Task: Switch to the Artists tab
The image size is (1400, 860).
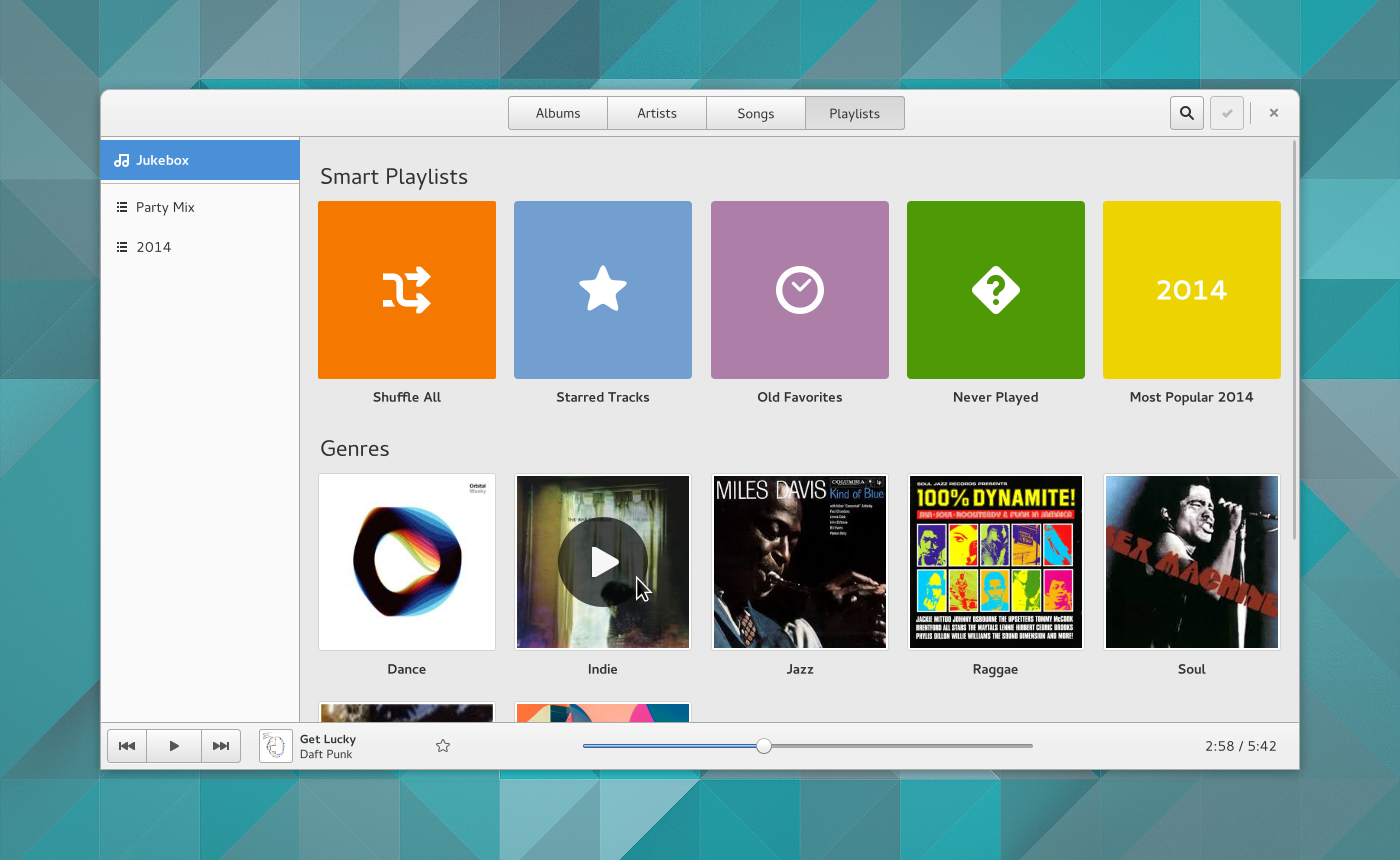Action: click(x=657, y=113)
